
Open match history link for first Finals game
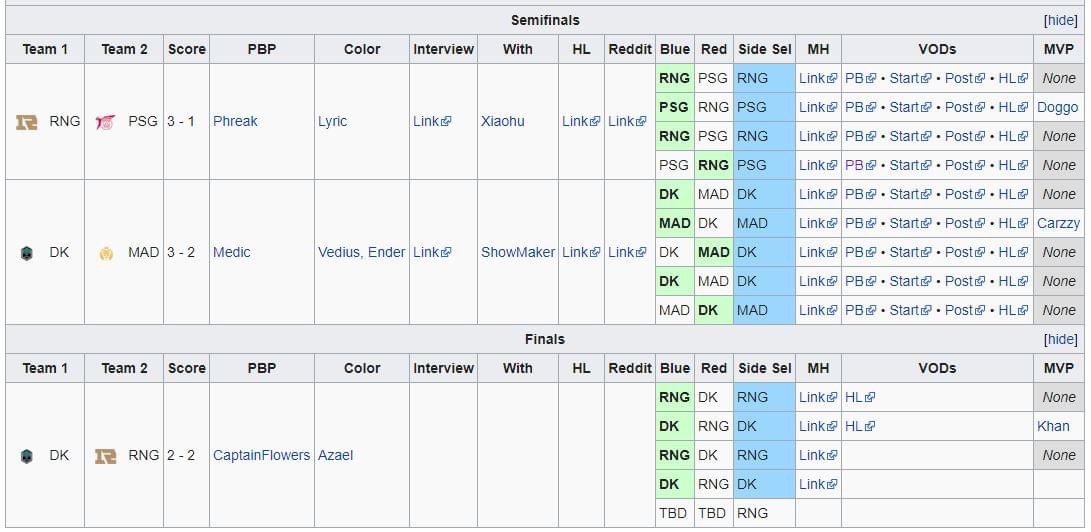[817, 397]
